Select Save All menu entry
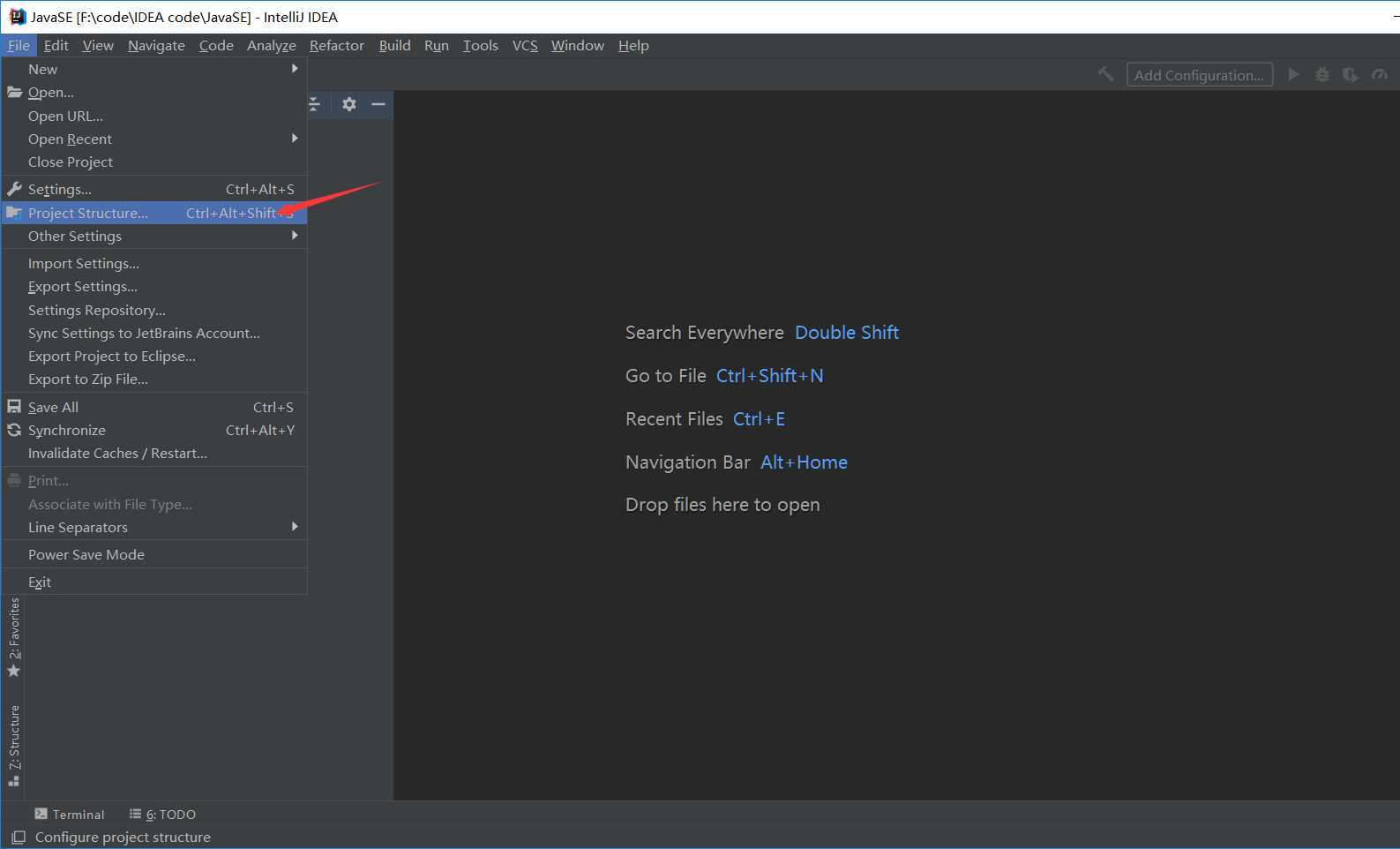The width and height of the screenshot is (1400, 849). (x=154, y=407)
